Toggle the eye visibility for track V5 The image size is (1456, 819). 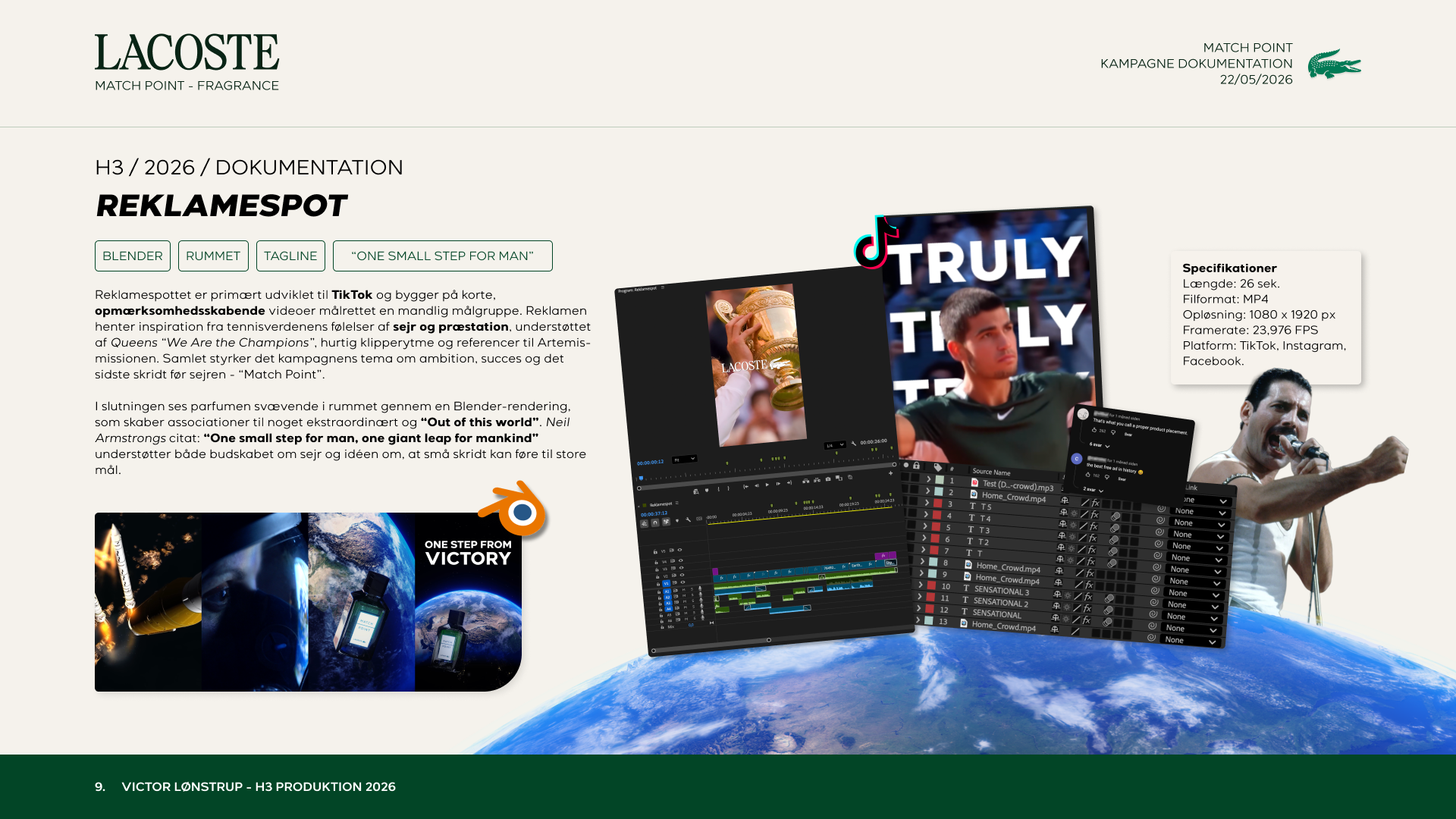pos(679,550)
